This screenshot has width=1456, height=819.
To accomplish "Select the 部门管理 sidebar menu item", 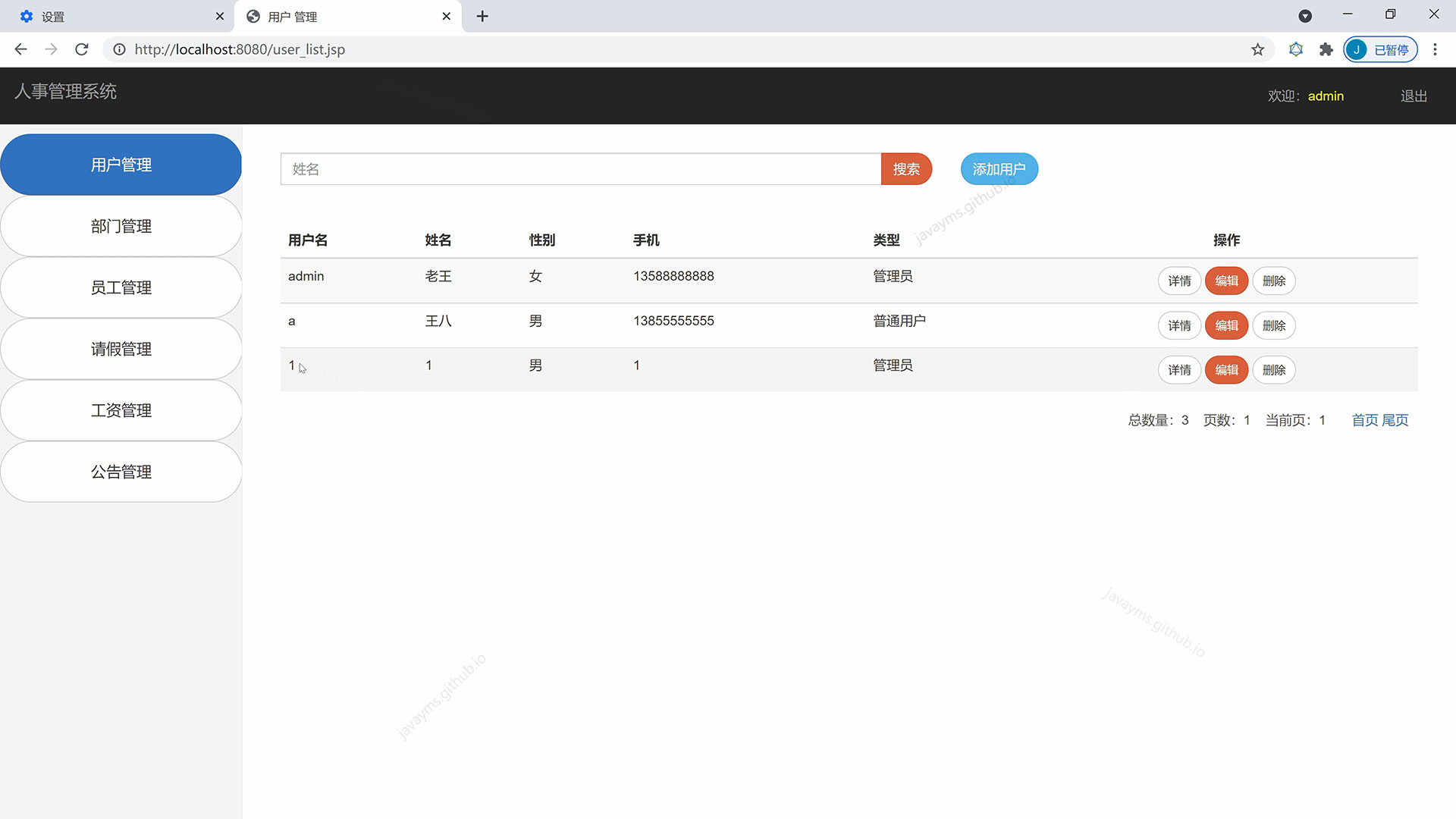I will 121,225.
